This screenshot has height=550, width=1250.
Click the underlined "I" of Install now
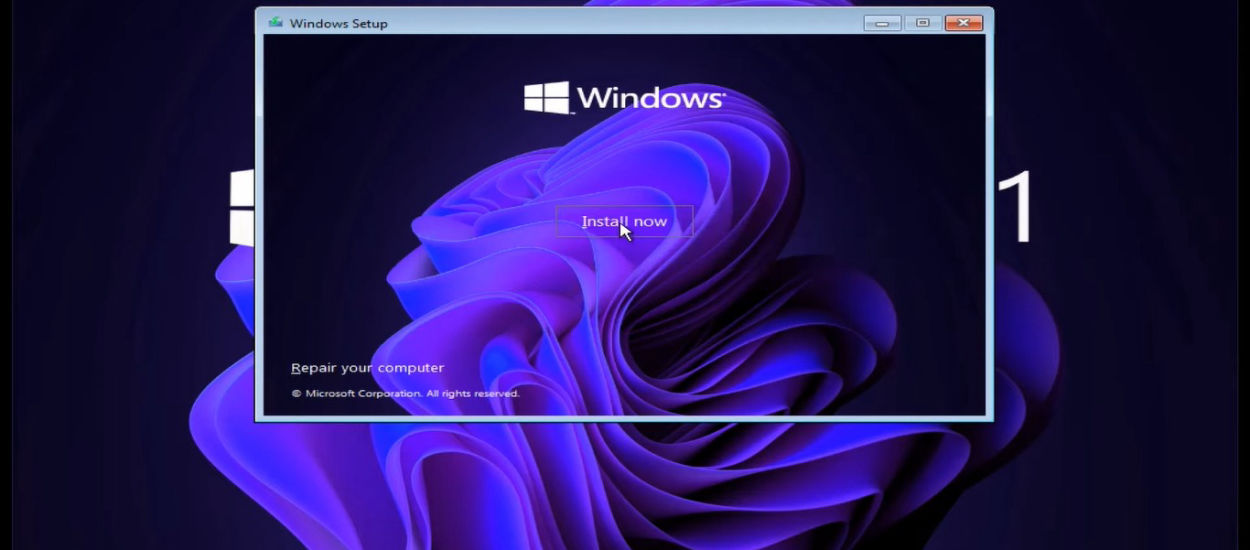pyautogui.click(x=584, y=222)
